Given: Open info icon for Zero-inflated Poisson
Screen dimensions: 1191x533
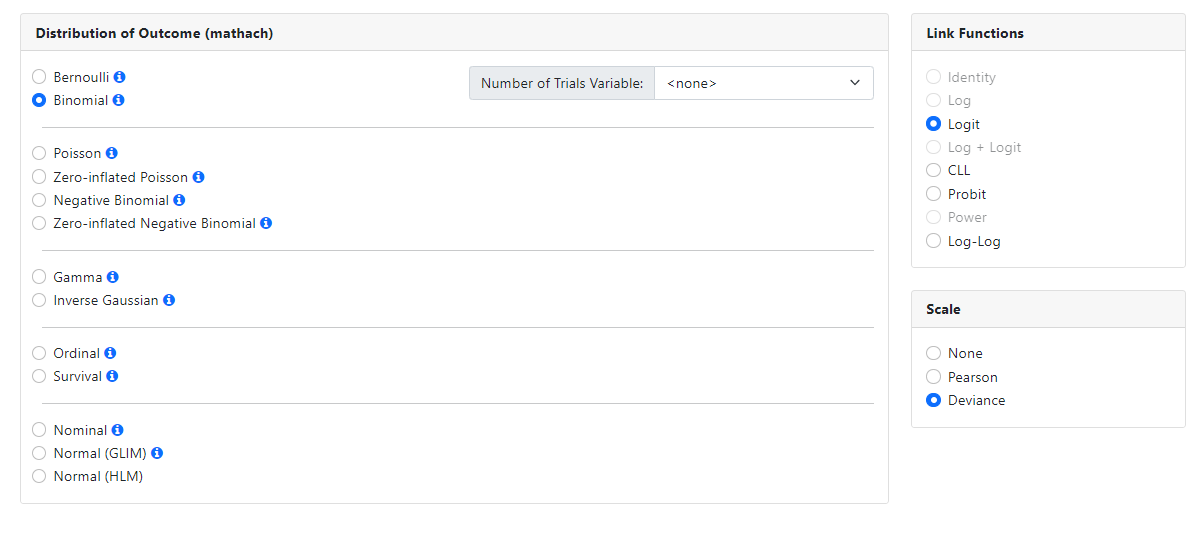Looking at the screenshot, I should (199, 177).
